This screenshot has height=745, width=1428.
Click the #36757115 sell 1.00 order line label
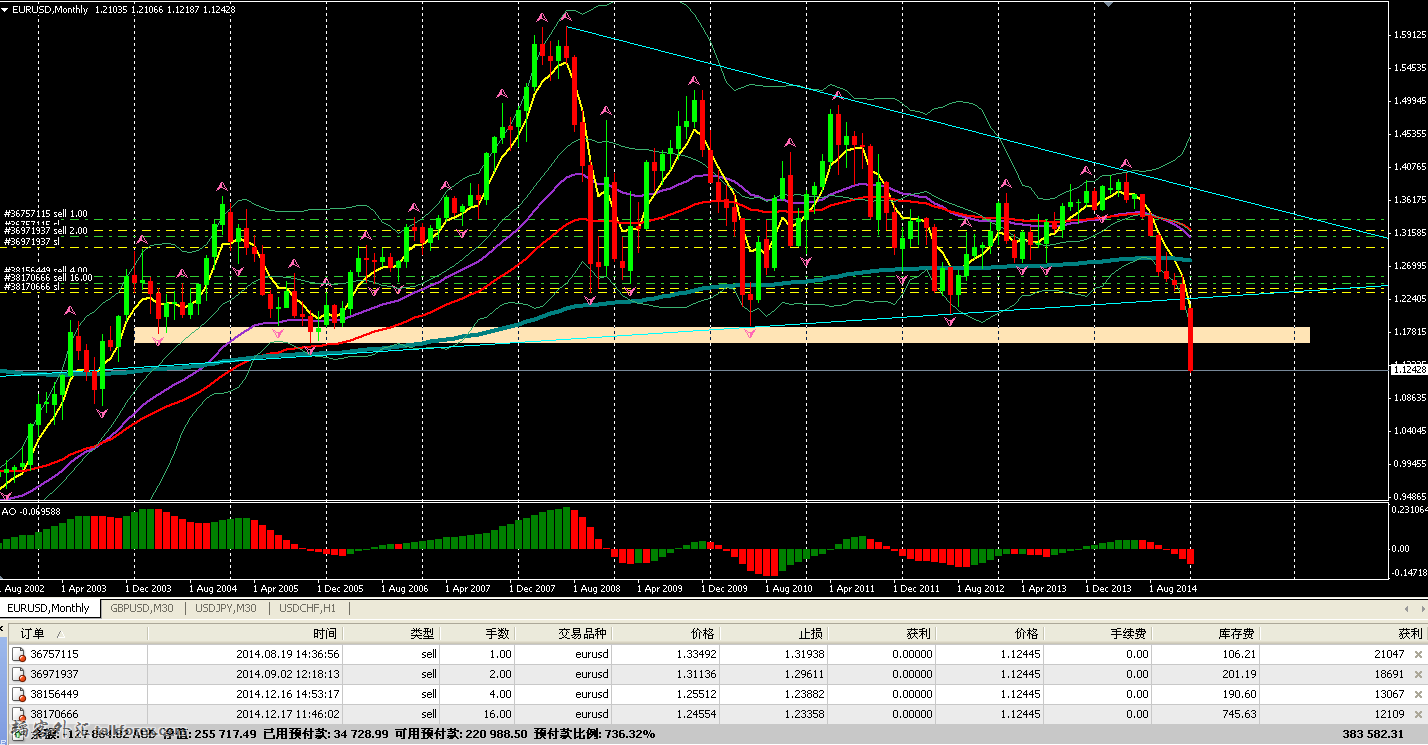pyautogui.click(x=46, y=214)
